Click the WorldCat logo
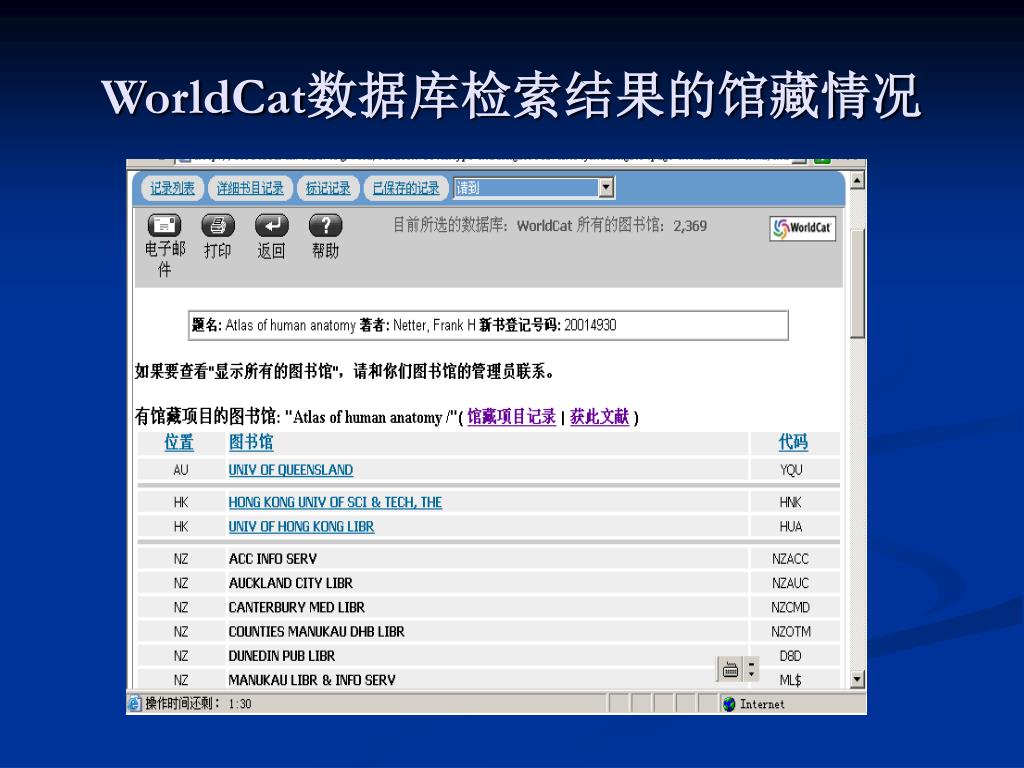The image size is (1024, 768). [803, 228]
